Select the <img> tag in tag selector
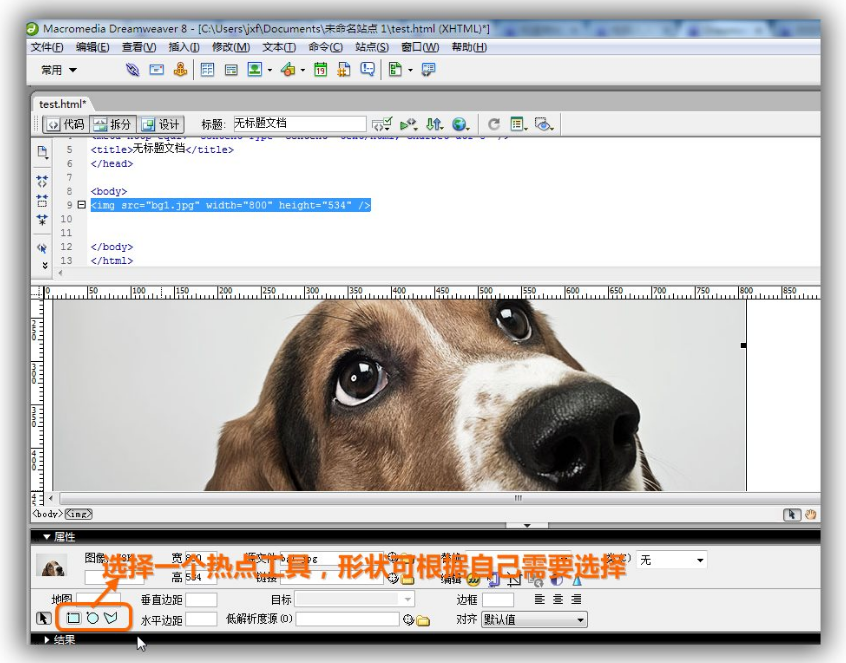Screen dimensions: 846x663 coord(79,514)
